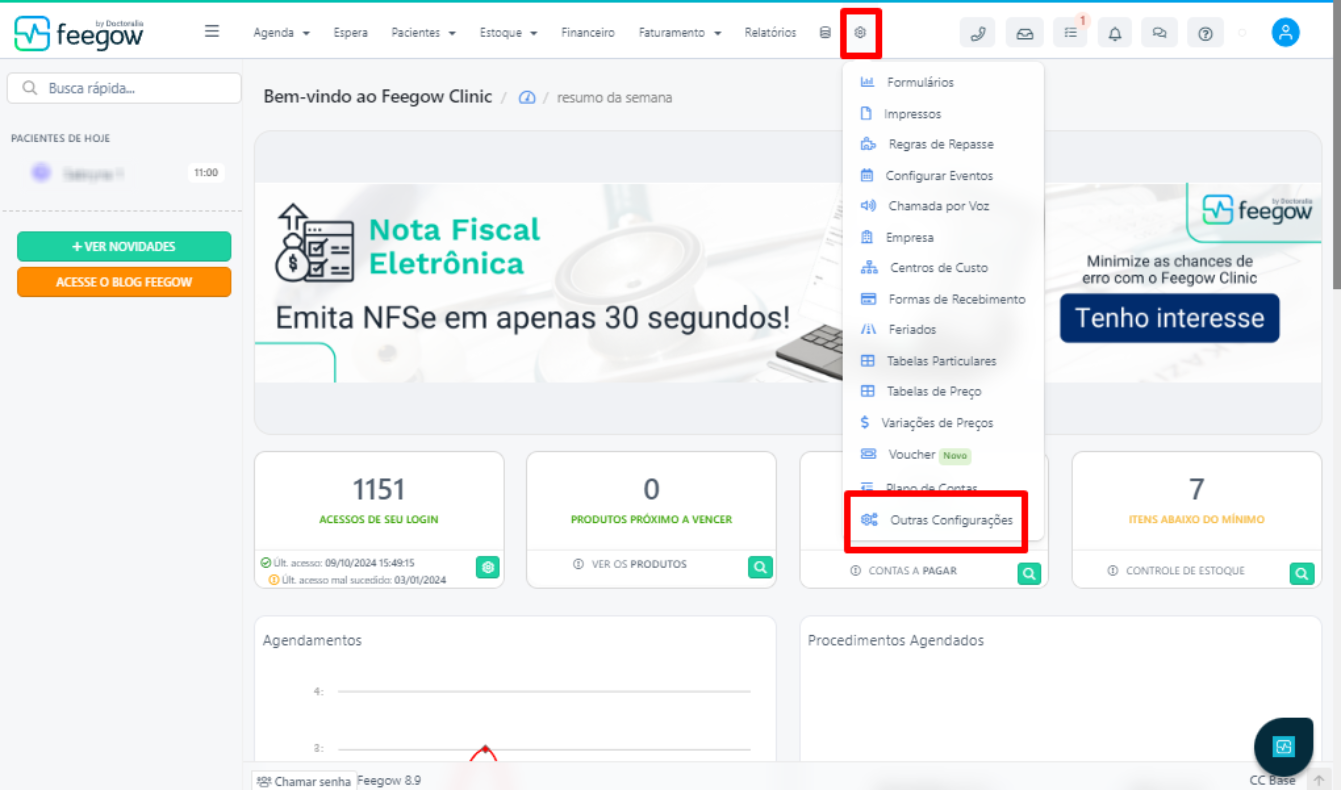Open the Financeiro menu item
The width and height of the screenshot is (1341, 790).
(588, 33)
